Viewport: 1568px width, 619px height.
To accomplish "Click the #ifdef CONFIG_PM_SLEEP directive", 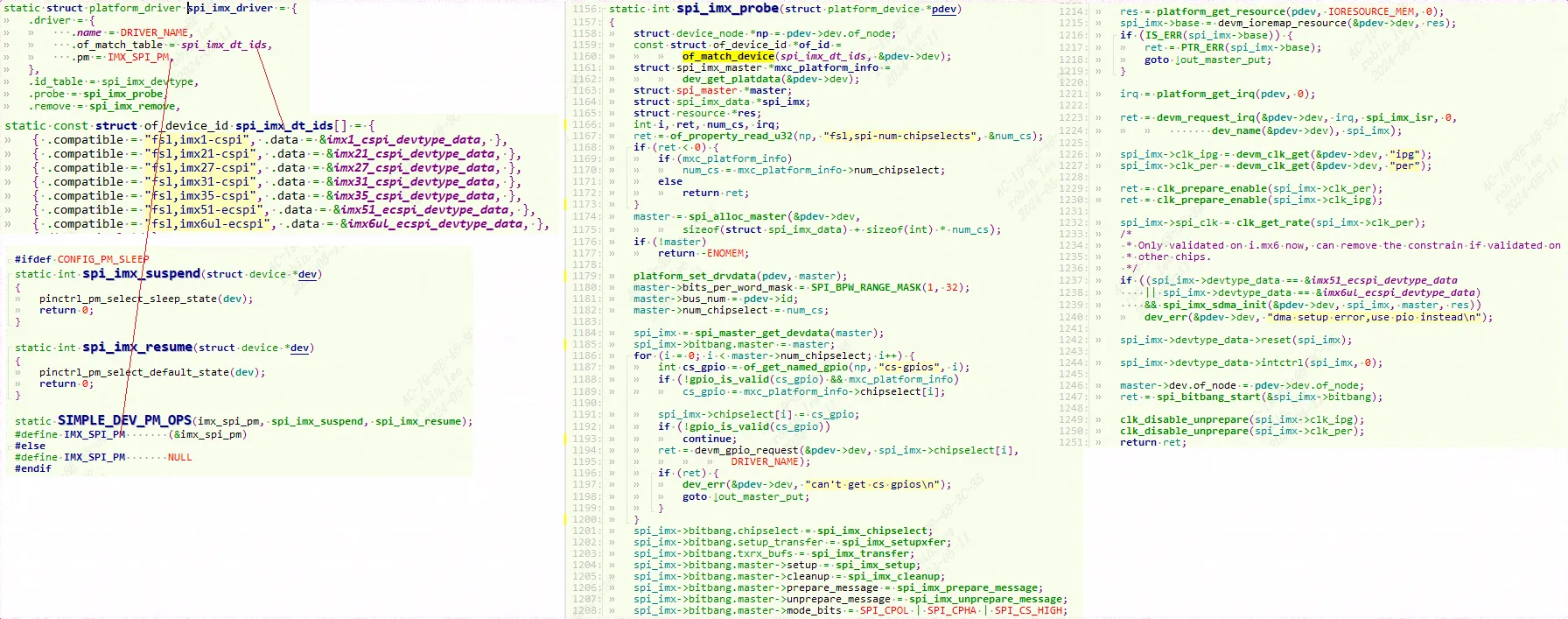I will (81, 259).
